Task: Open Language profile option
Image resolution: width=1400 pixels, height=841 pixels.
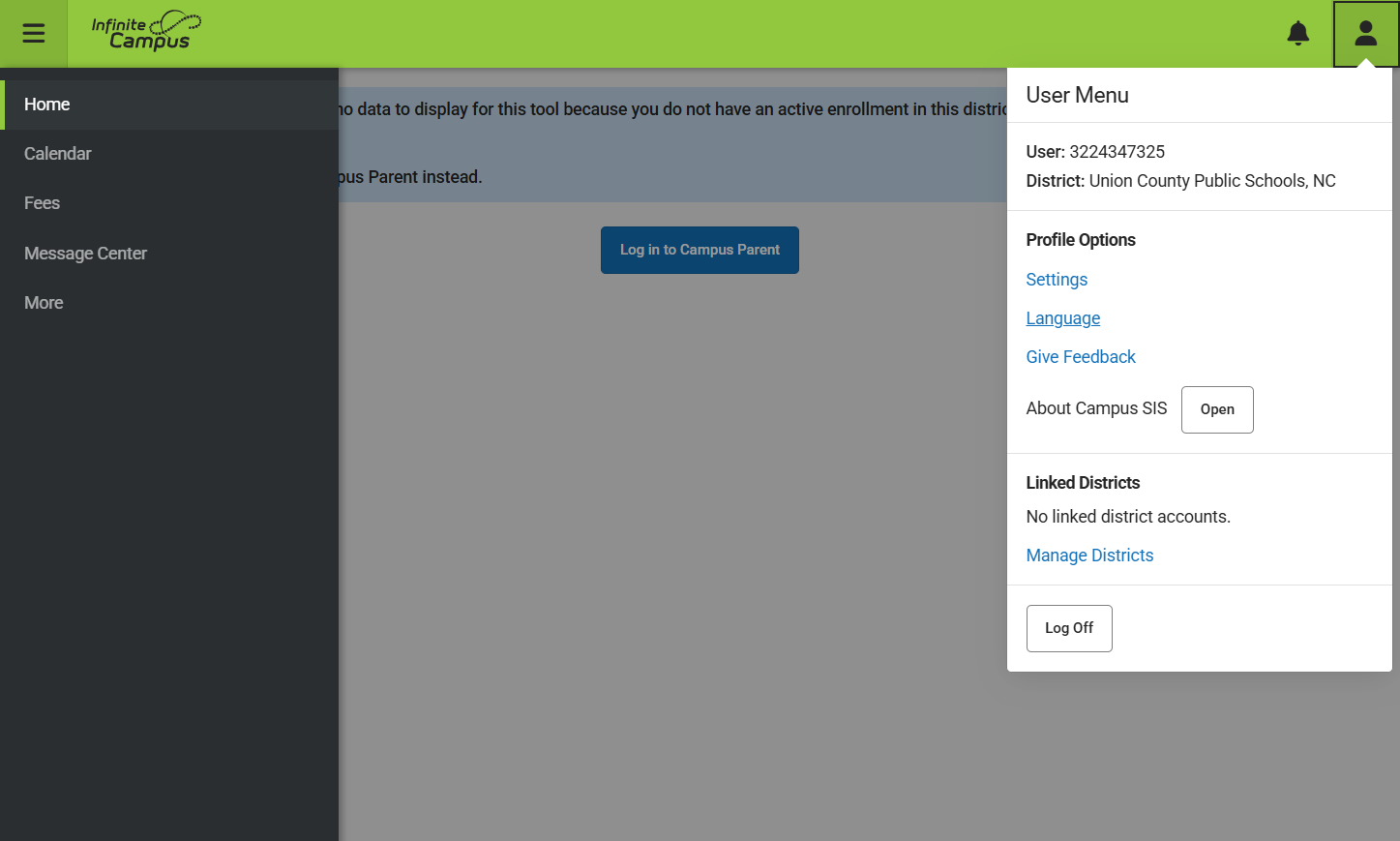Action: 1063,318
